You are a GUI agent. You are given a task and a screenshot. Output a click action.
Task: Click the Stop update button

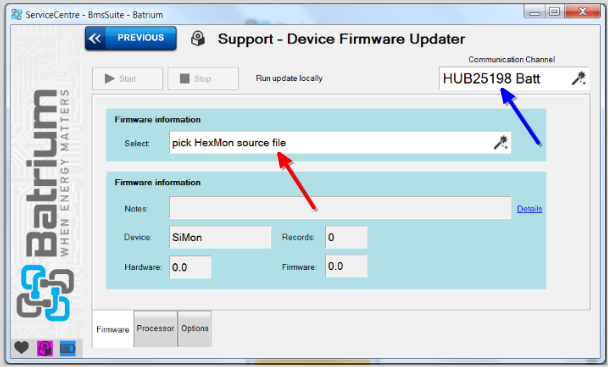pos(203,78)
